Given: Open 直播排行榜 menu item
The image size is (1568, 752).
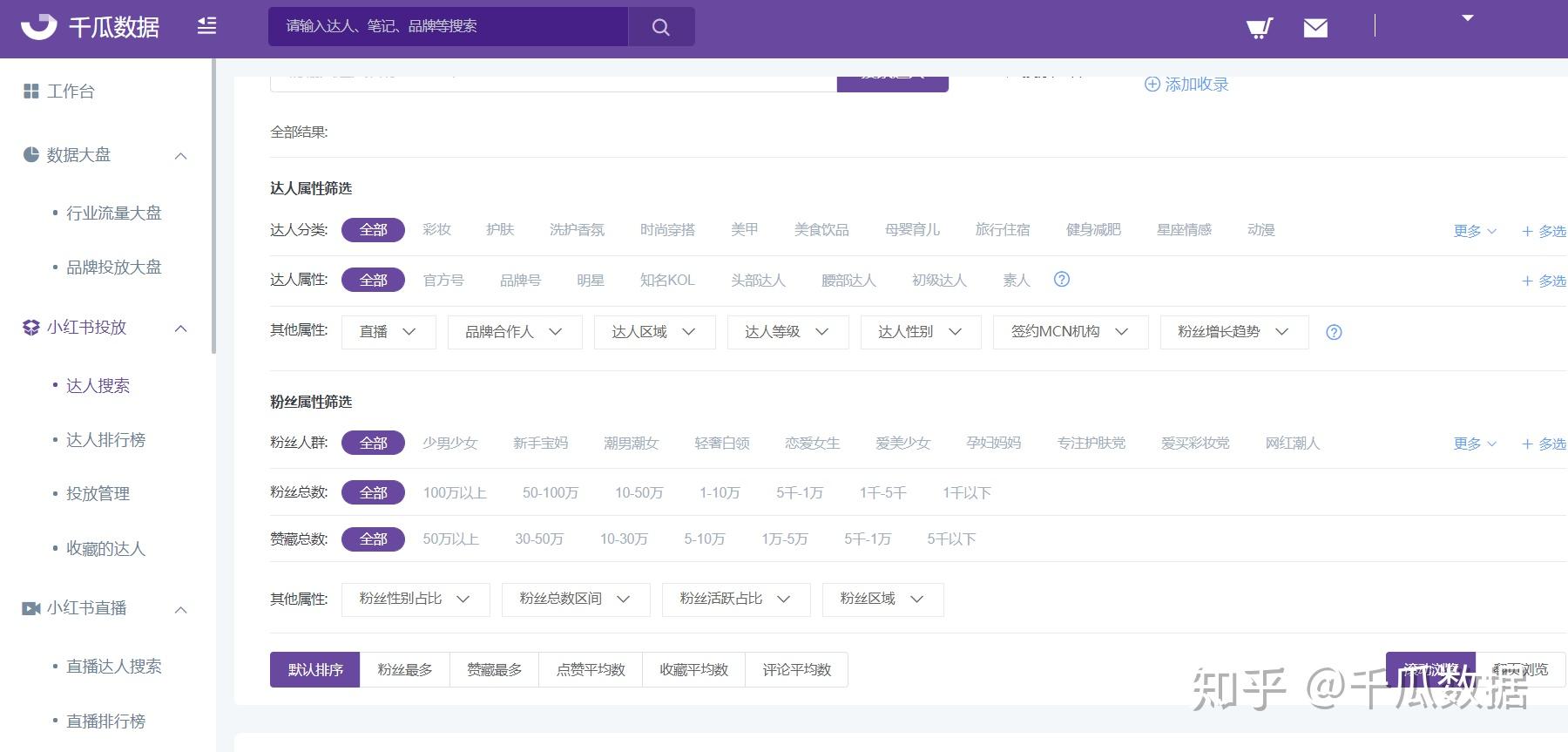Looking at the screenshot, I should coord(105,722).
